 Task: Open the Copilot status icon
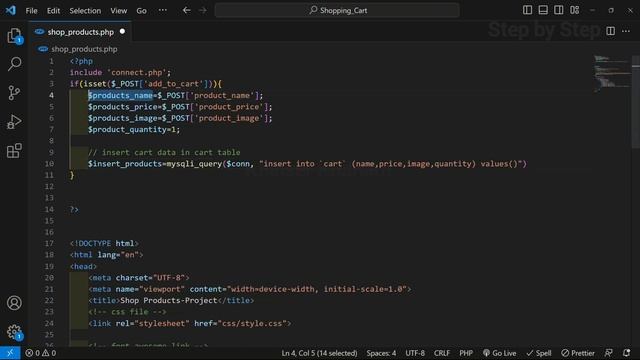coord(609,353)
